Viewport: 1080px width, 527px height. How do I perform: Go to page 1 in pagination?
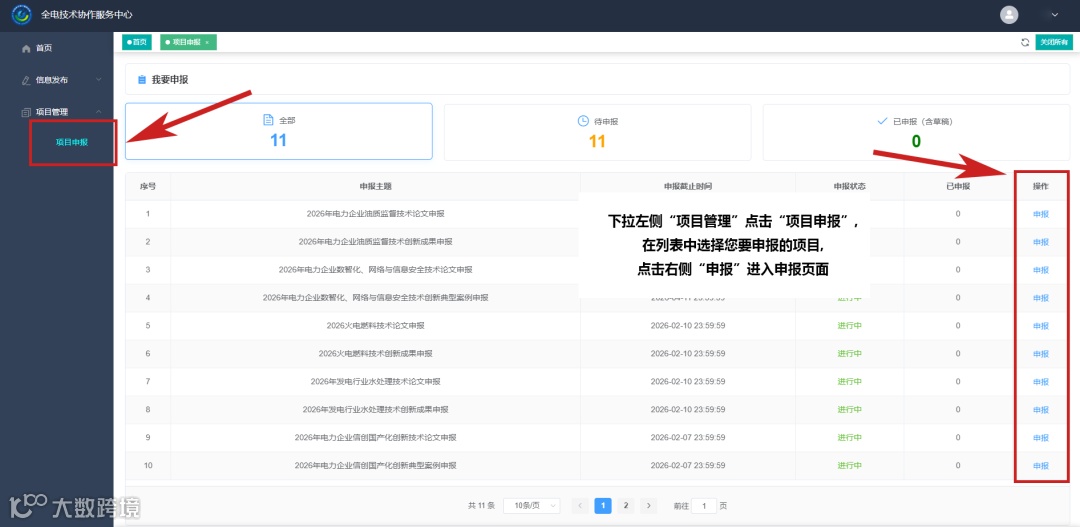(603, 506)
